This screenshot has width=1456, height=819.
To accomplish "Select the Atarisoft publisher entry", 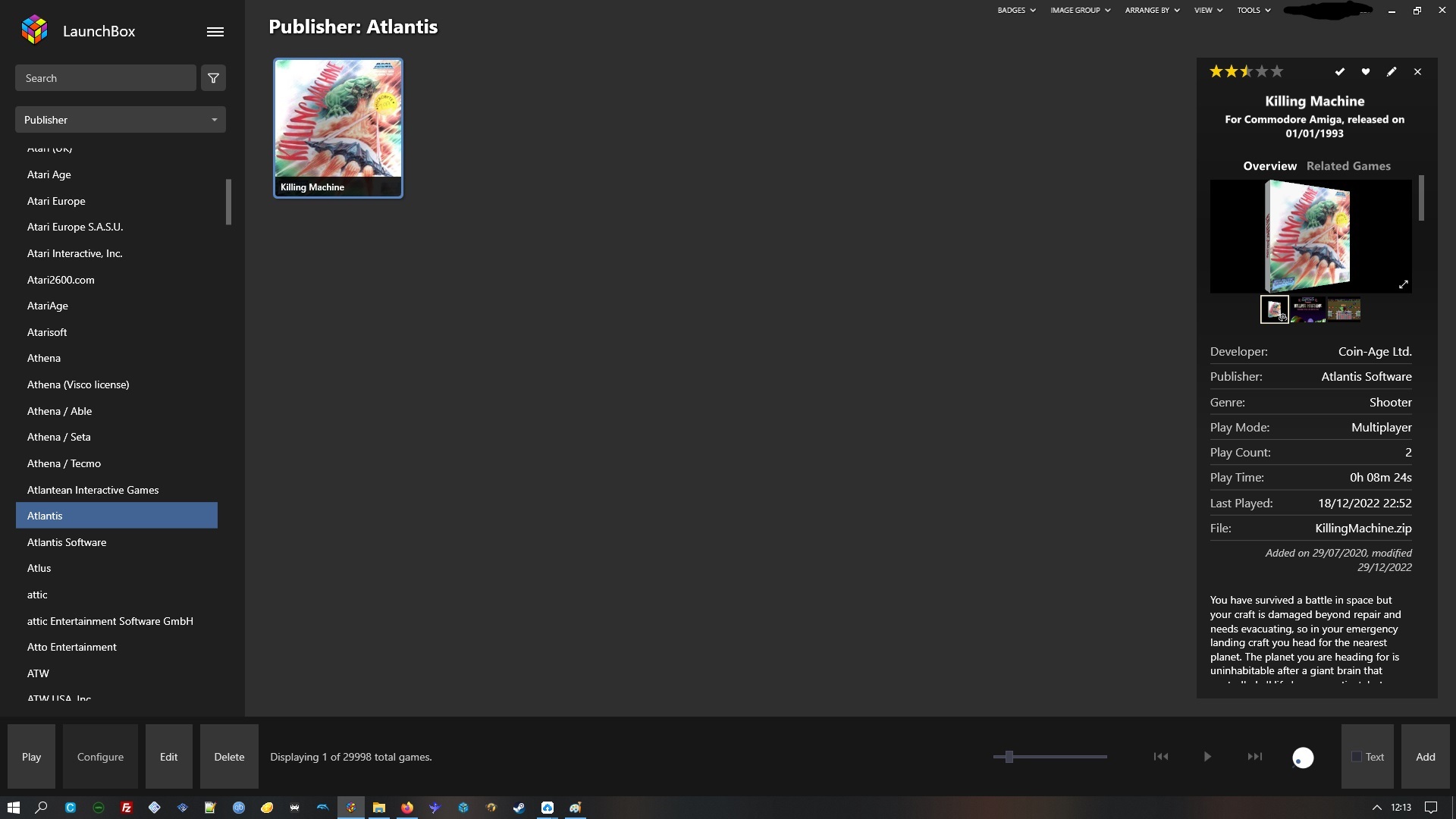I will pyautogui.click(x=117, y=332).
